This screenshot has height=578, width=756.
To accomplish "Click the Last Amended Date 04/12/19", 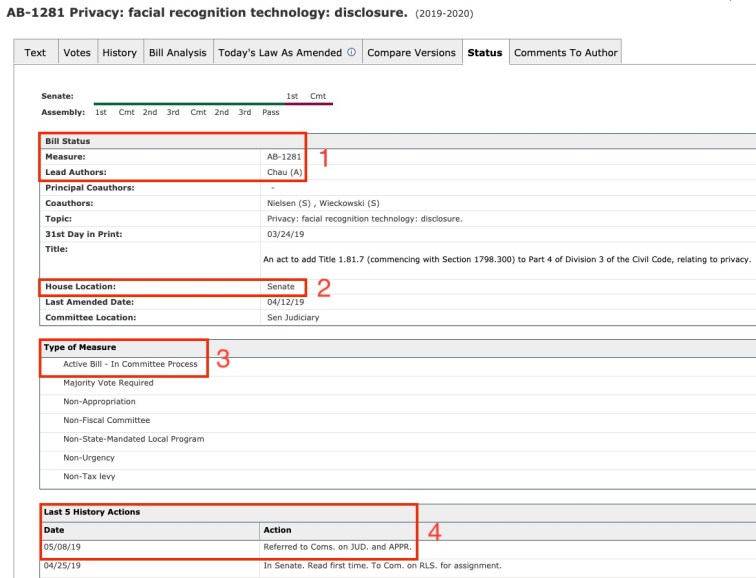I will (281, 302).
